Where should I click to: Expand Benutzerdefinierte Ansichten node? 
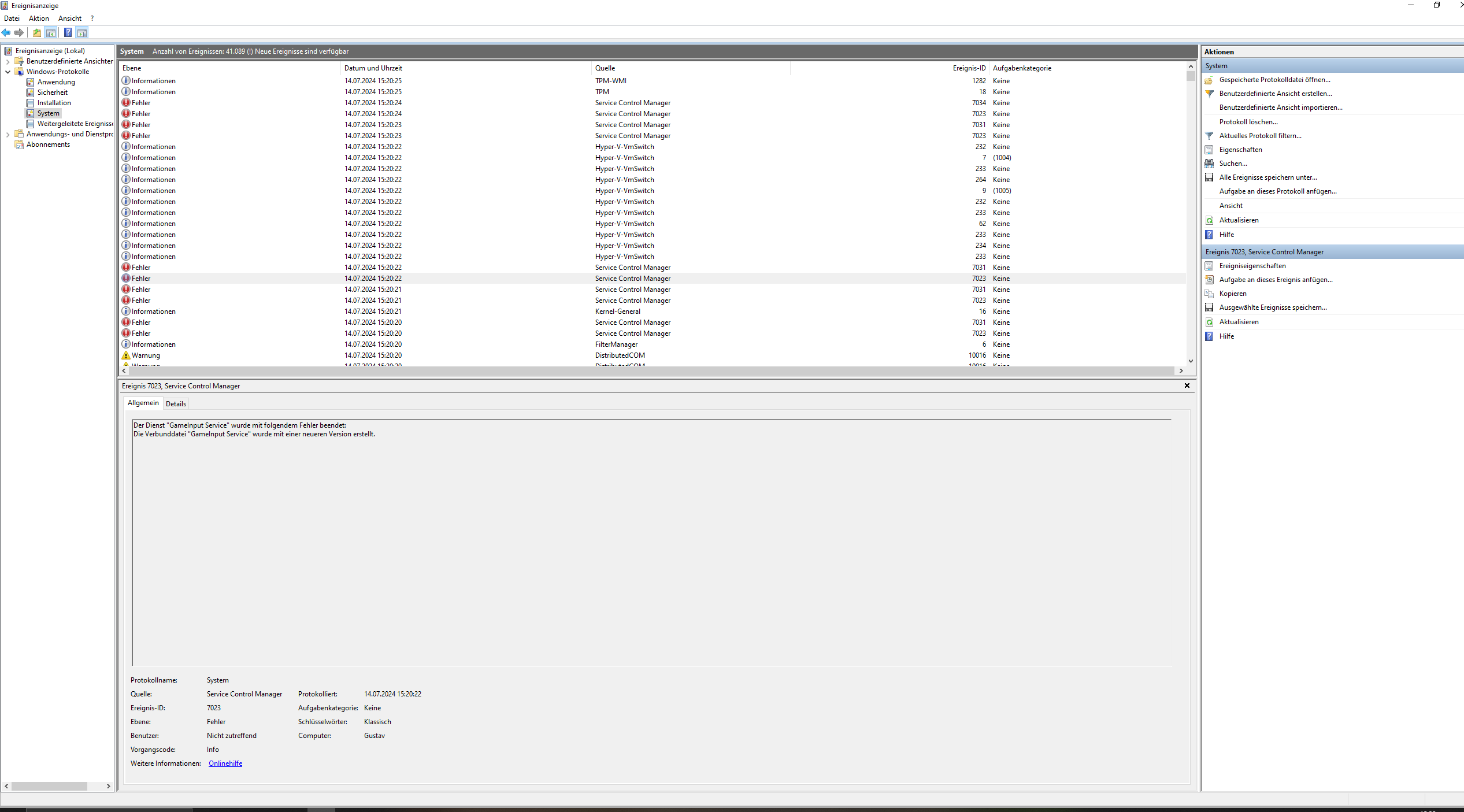[8, 61]
